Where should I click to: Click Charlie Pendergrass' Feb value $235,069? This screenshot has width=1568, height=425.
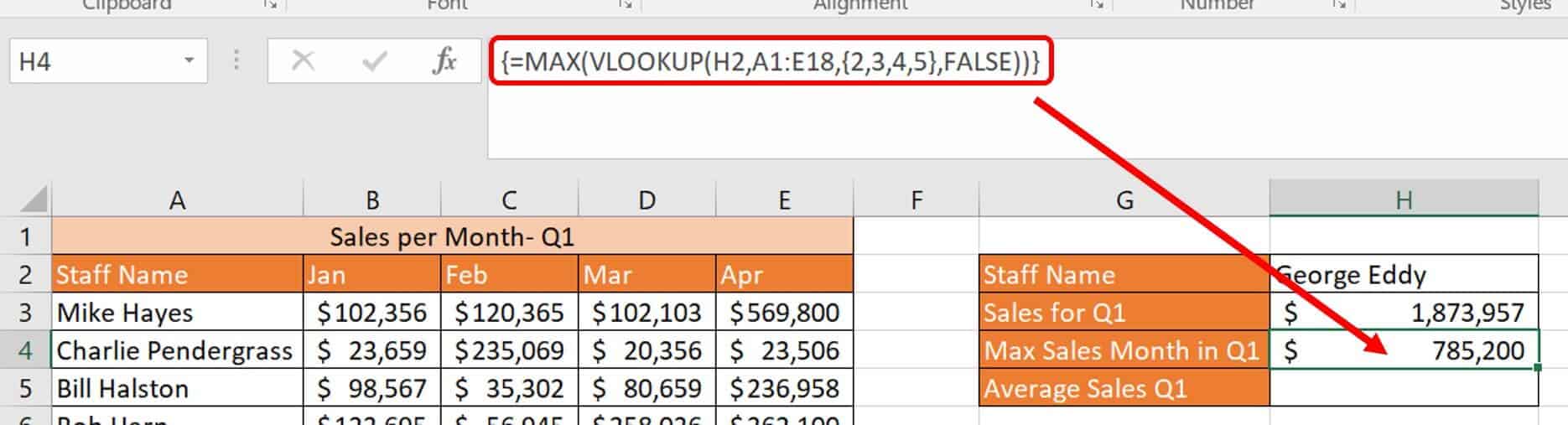point(509,350)
